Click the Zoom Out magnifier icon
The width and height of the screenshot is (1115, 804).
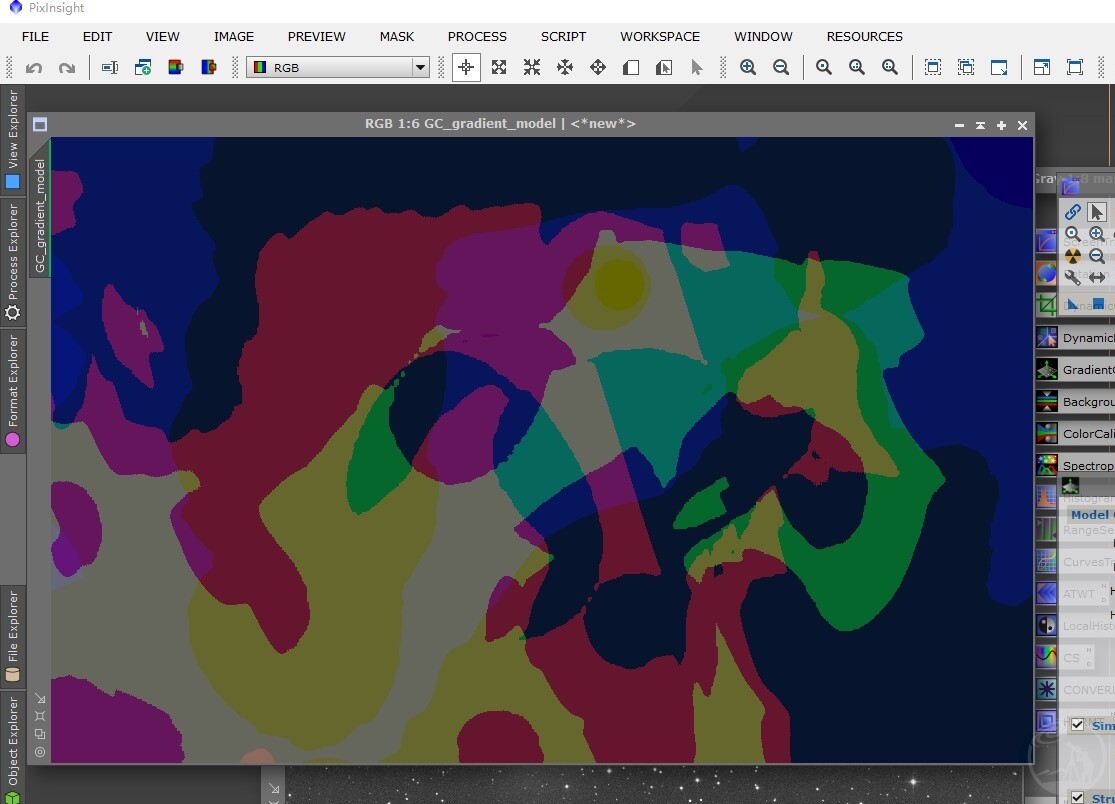781,68
